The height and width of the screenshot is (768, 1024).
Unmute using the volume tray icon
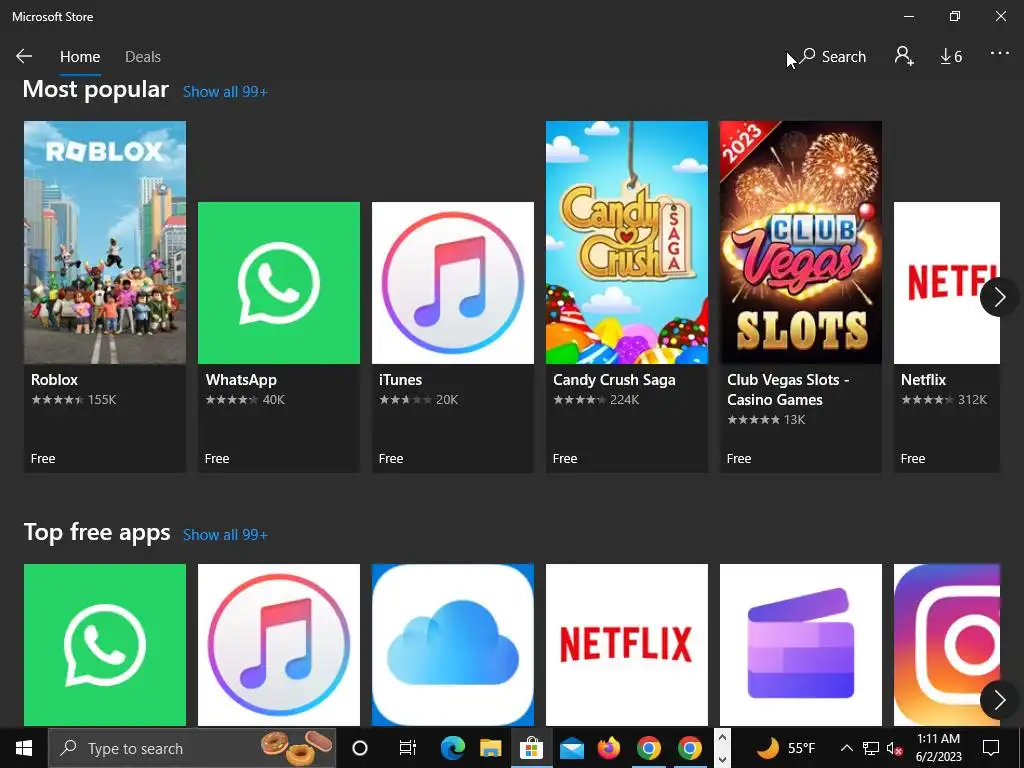tap(894, 748)
